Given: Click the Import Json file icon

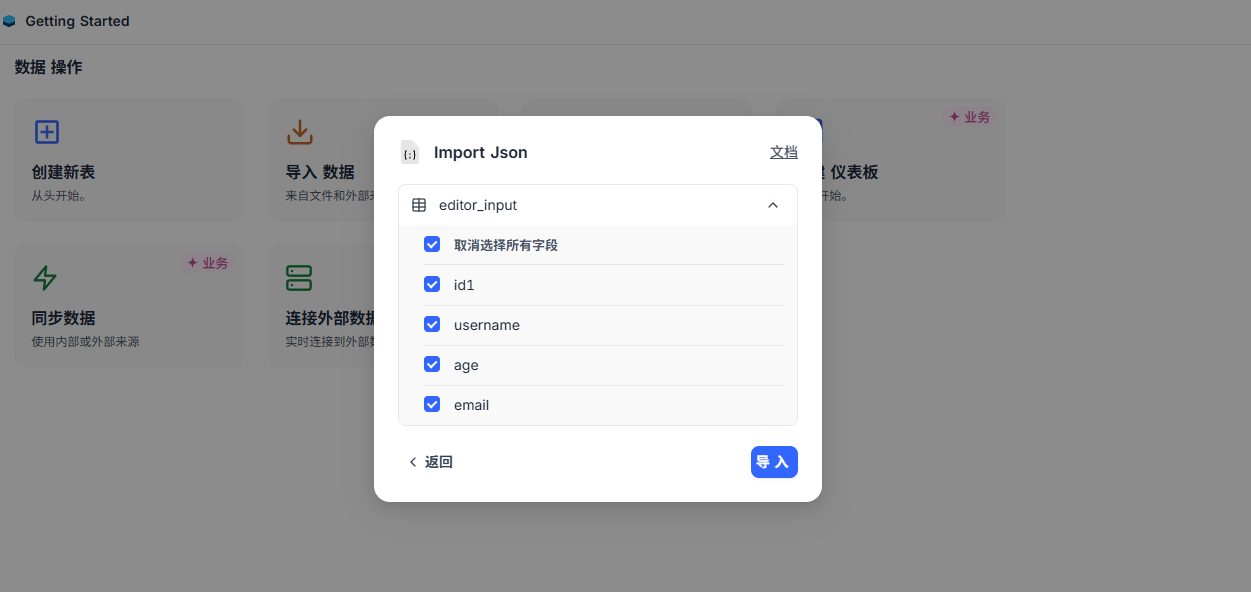Looking at the screenshot, I should click(409, 152).
